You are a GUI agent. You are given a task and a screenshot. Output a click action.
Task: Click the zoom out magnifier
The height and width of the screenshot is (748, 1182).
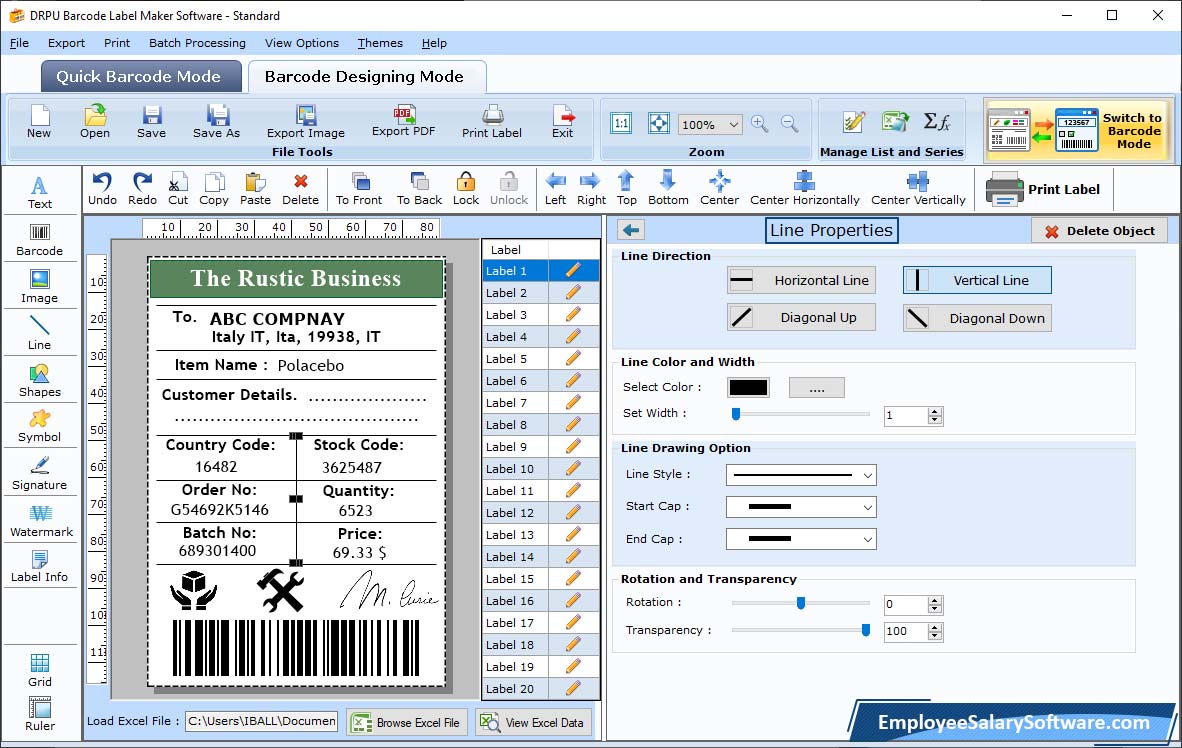click(789, 124)
